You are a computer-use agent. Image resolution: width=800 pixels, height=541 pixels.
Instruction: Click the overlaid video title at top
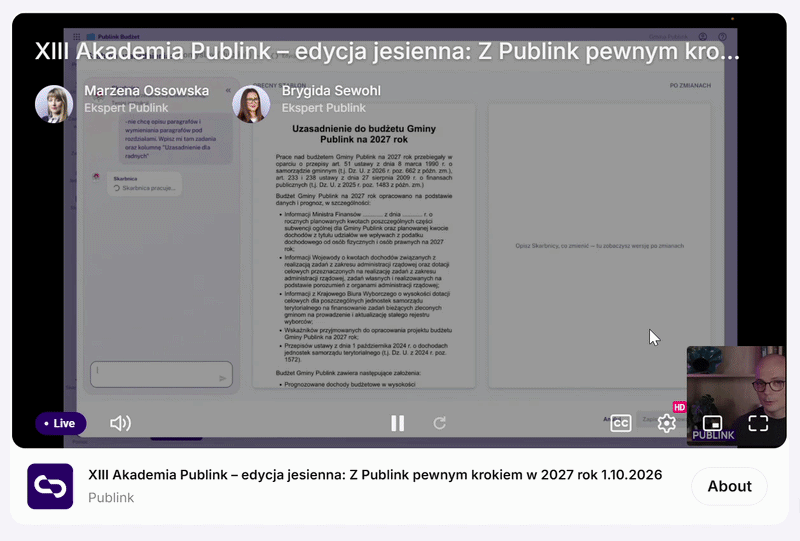pos(387,51)
